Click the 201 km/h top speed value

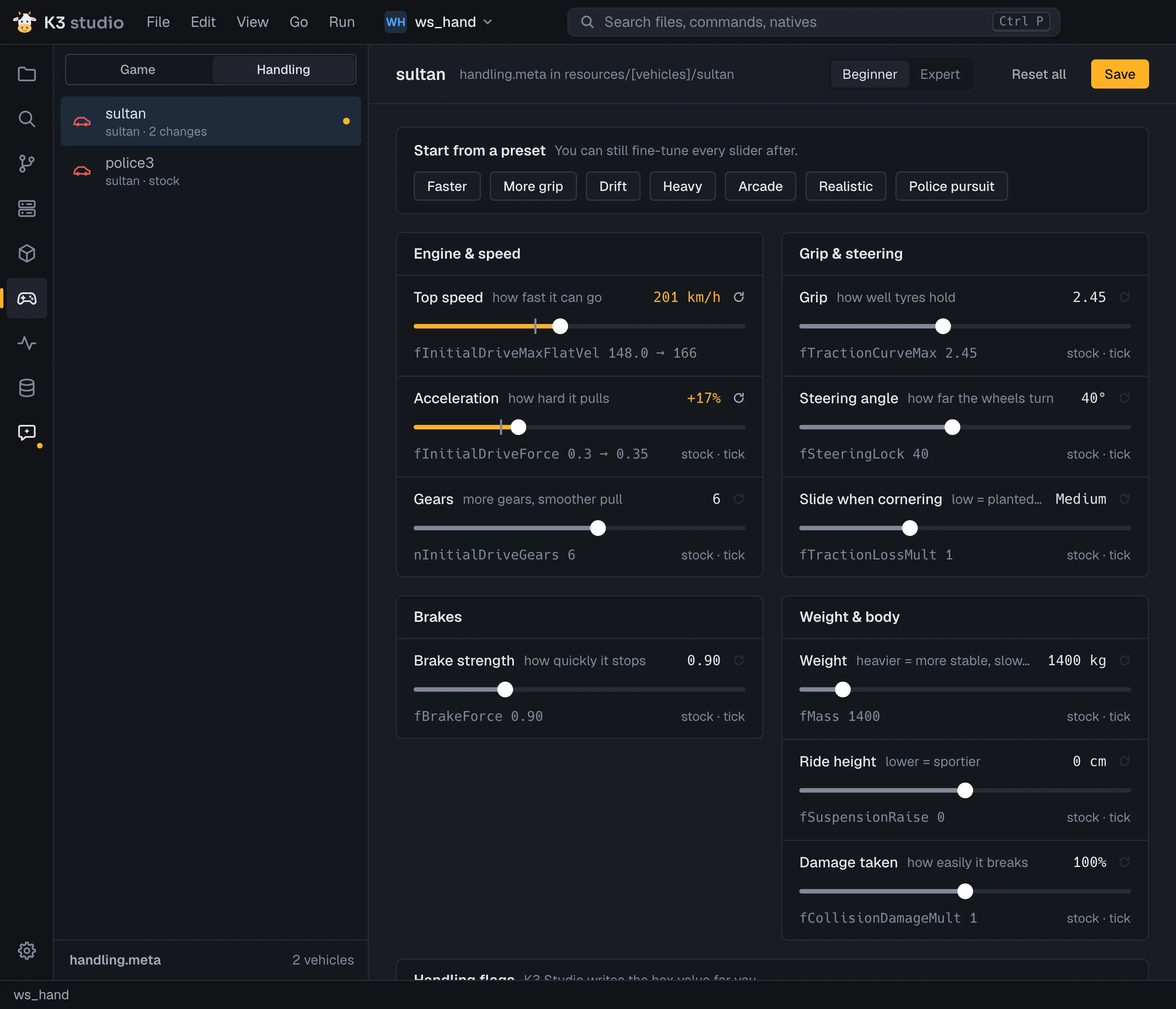click(x=686, y=297)
